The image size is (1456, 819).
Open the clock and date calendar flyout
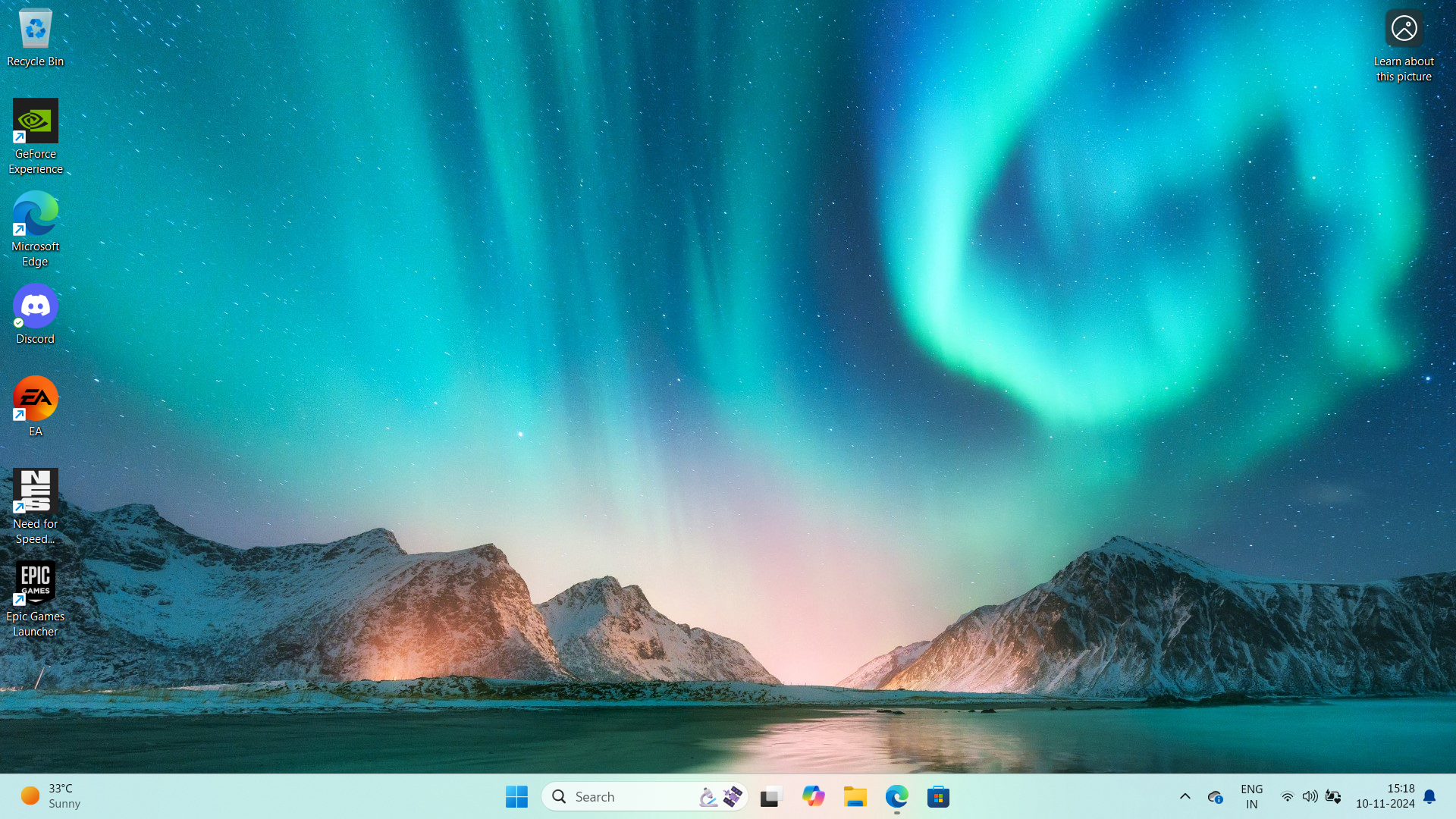tap(1385, 796)
